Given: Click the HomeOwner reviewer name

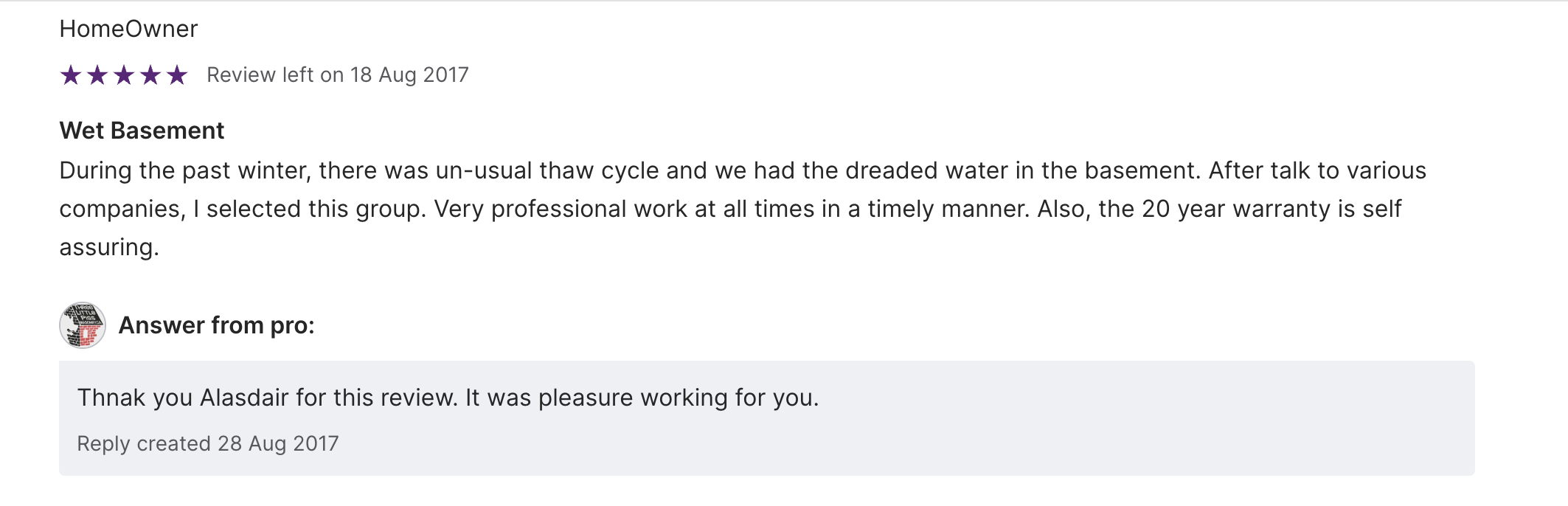Looking at the screenshot, I should click(x=128, y=29).
